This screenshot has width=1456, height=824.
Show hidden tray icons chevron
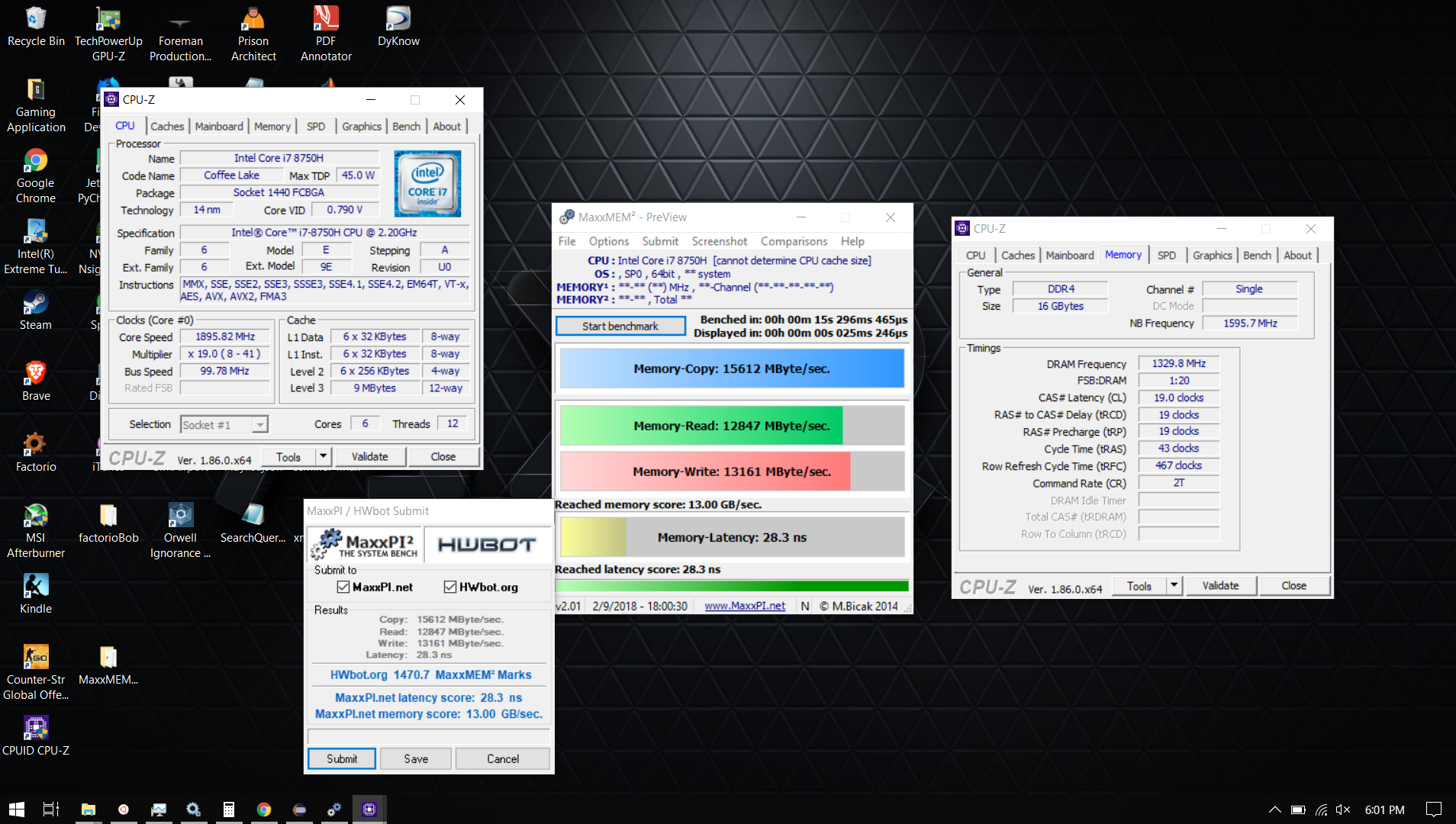1274,810
